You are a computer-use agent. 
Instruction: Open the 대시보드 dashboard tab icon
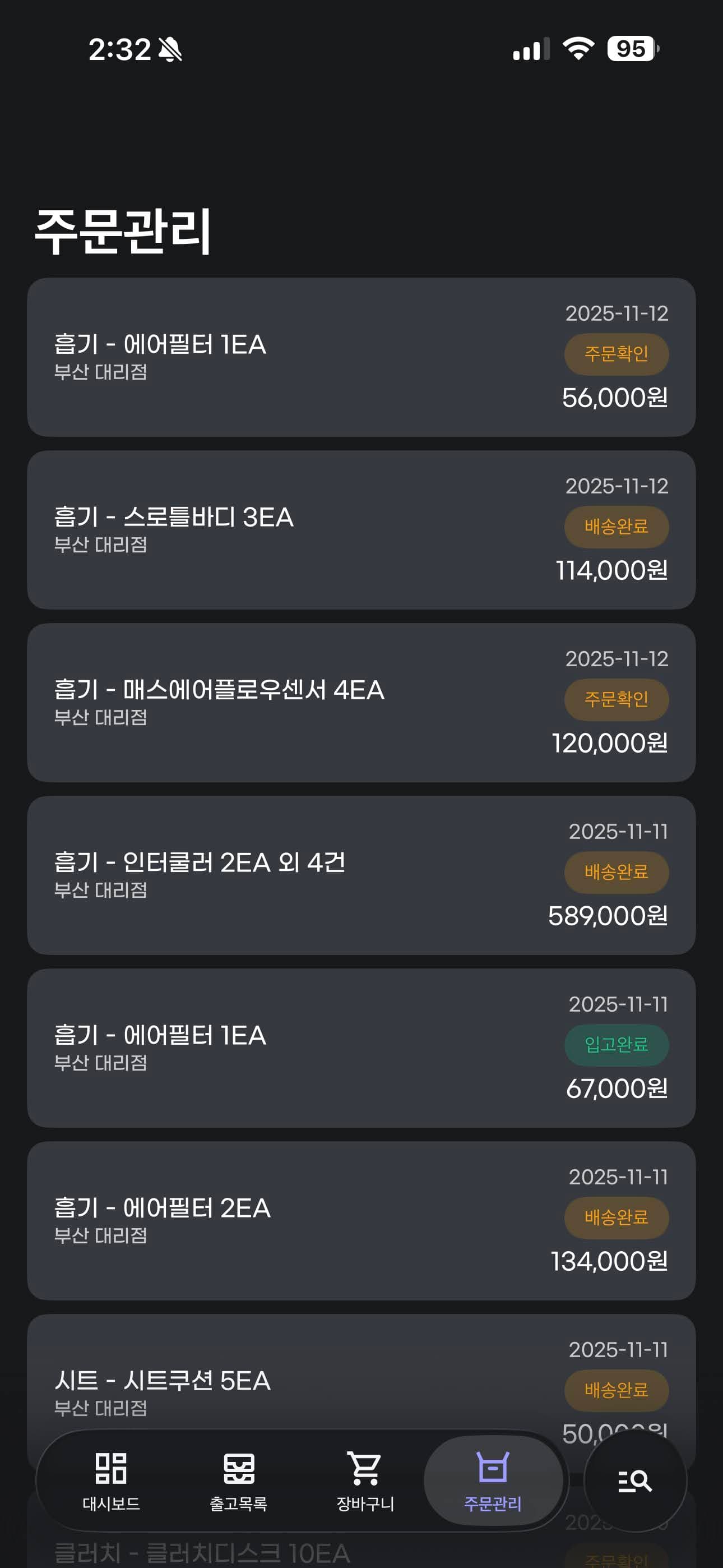click(111, 1468)
